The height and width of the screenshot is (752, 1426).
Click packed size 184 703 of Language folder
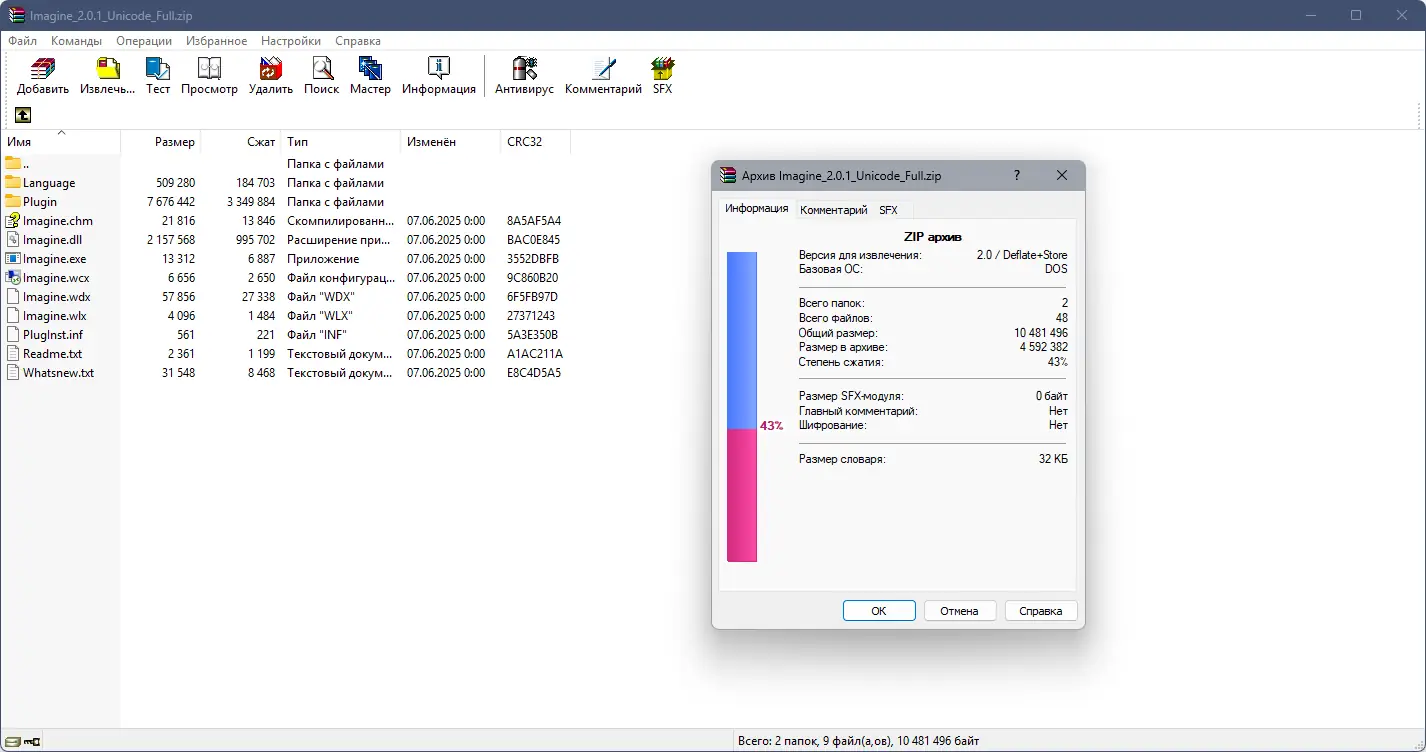tap(255, 183)
